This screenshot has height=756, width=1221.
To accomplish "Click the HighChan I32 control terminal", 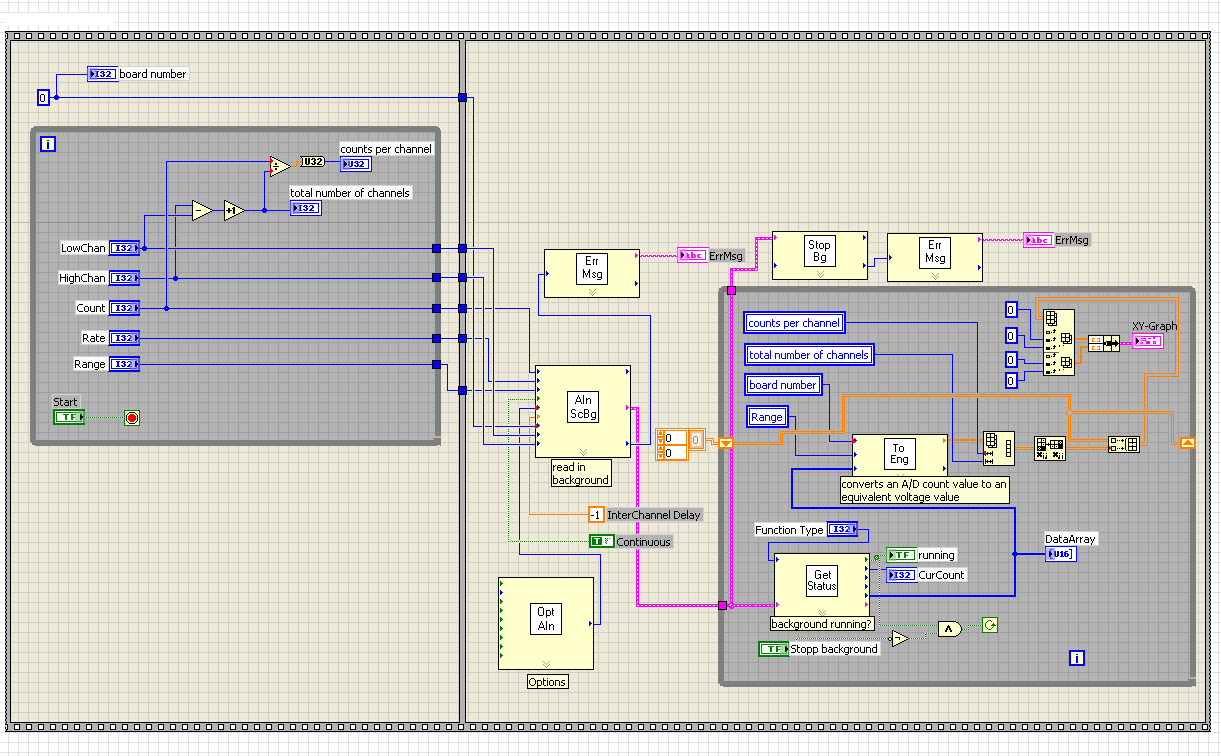I will tap(124, 278).
